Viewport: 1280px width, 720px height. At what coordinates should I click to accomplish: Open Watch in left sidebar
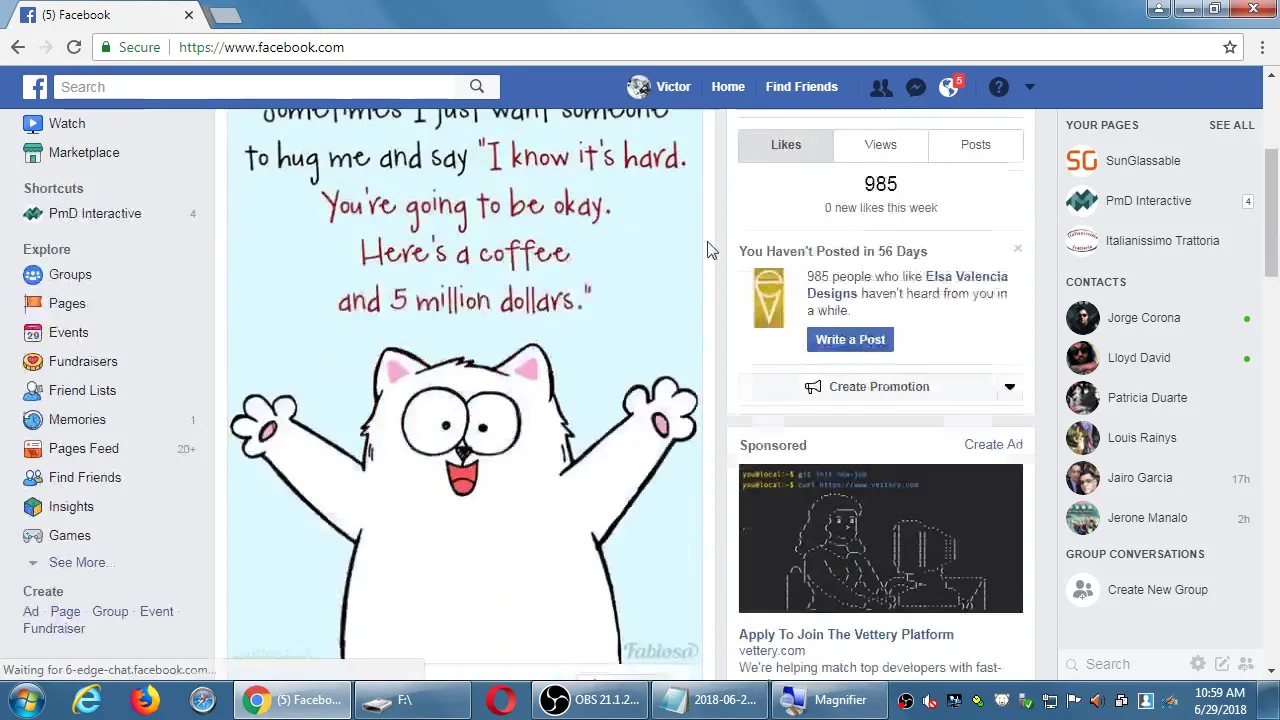click(67, 123)
